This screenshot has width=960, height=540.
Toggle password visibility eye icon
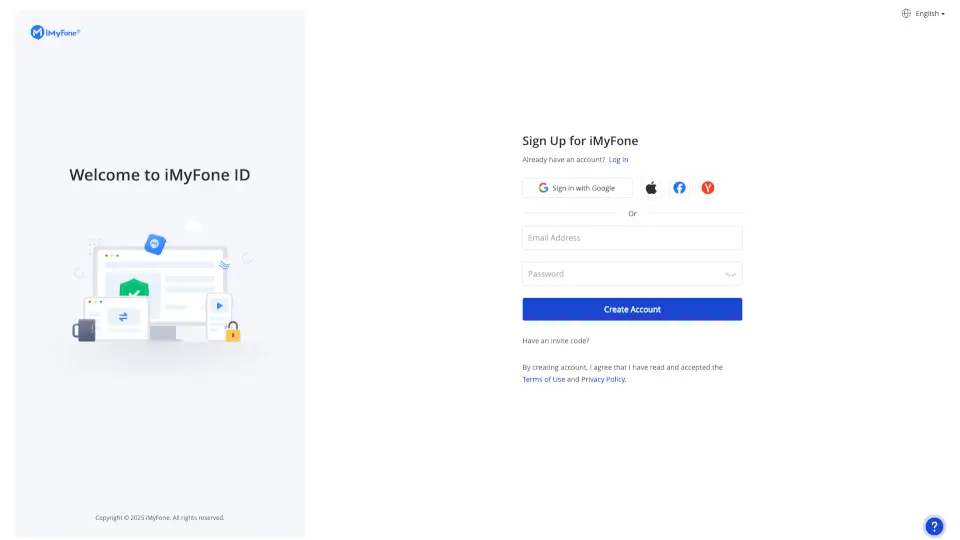(x=731, y=274)
